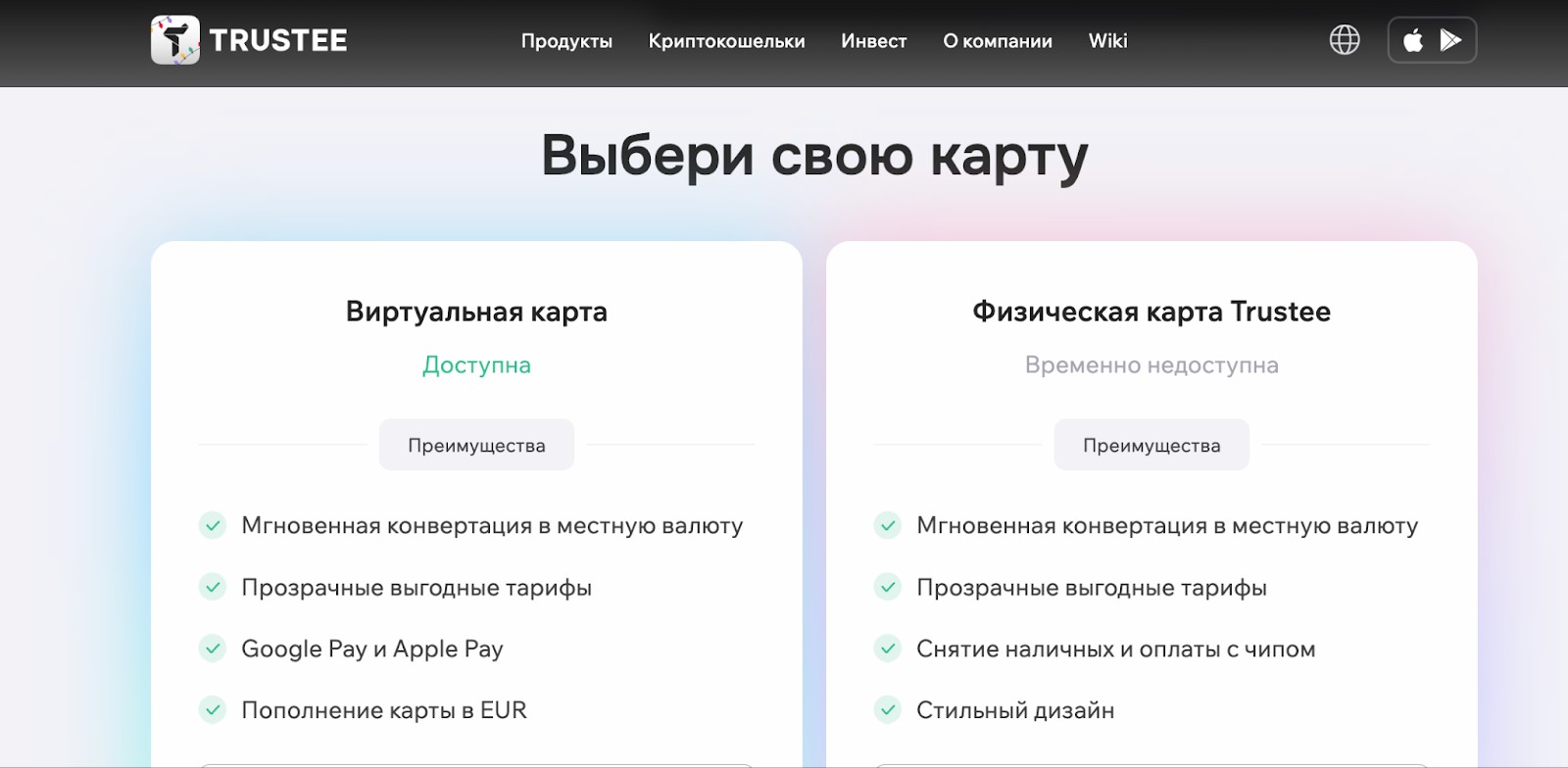
Task: Click the Стильный дизайн text
Action: 1015,710
